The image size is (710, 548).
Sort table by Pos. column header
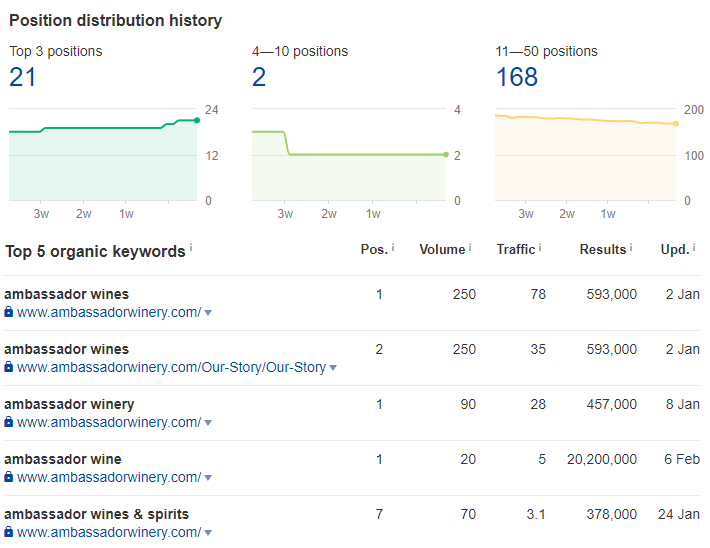click(374, 250)
